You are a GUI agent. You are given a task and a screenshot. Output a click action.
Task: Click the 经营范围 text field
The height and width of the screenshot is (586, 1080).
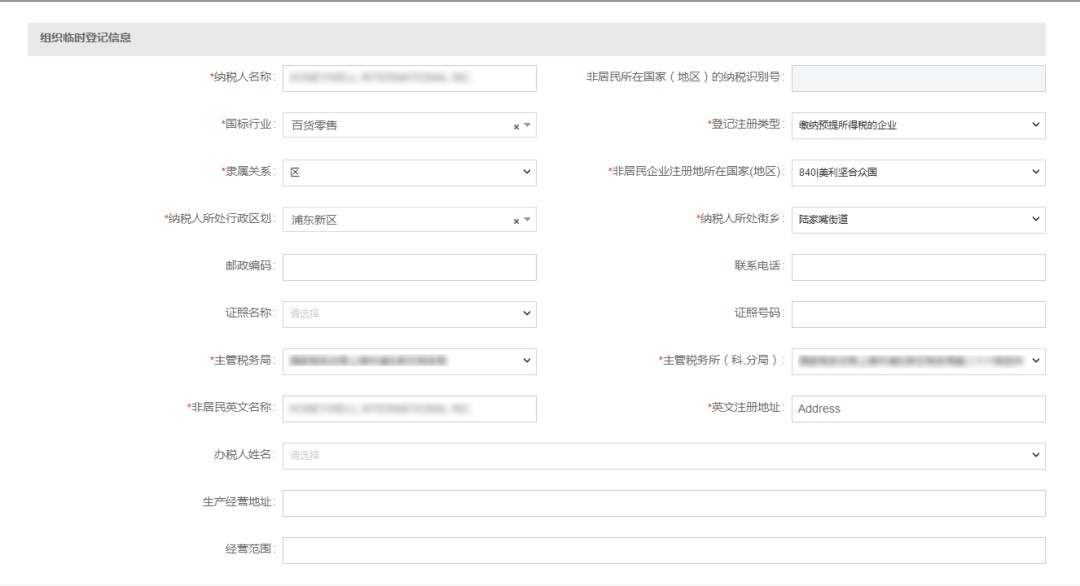click(x=663, y=550)
